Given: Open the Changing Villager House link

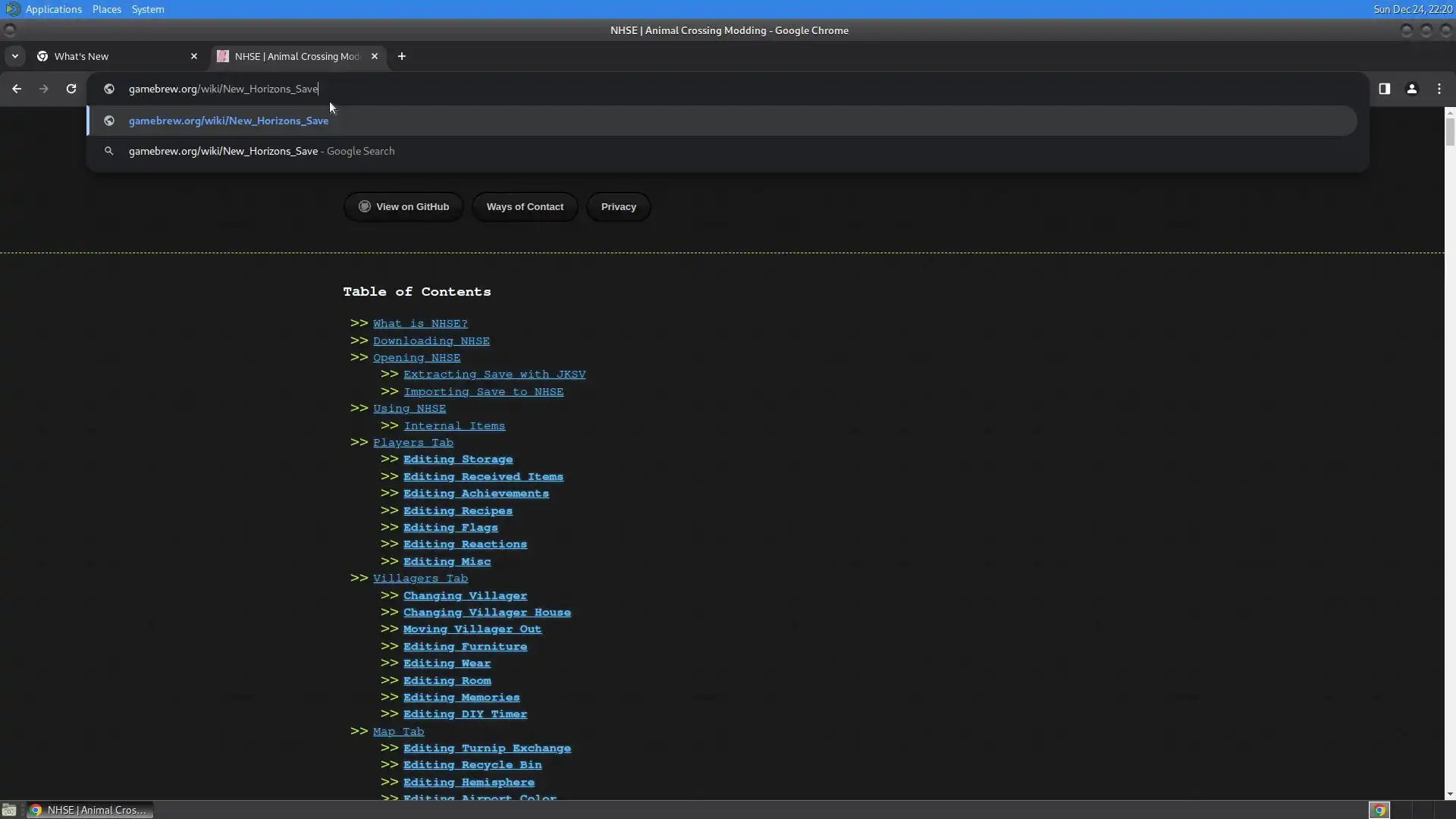Looking at the screenshot, I should coord(487,612).
